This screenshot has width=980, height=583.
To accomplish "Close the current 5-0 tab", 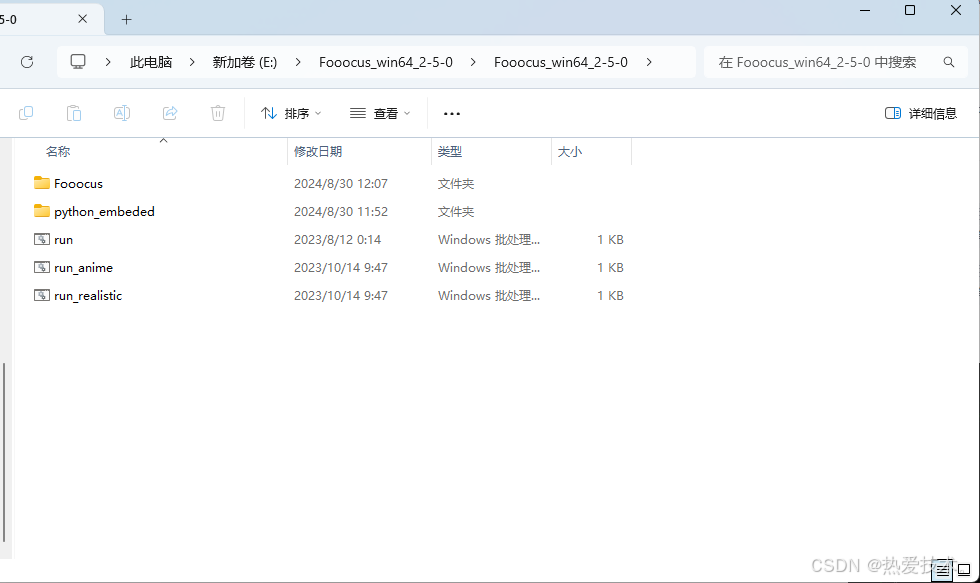I will [x=82, y=19].
